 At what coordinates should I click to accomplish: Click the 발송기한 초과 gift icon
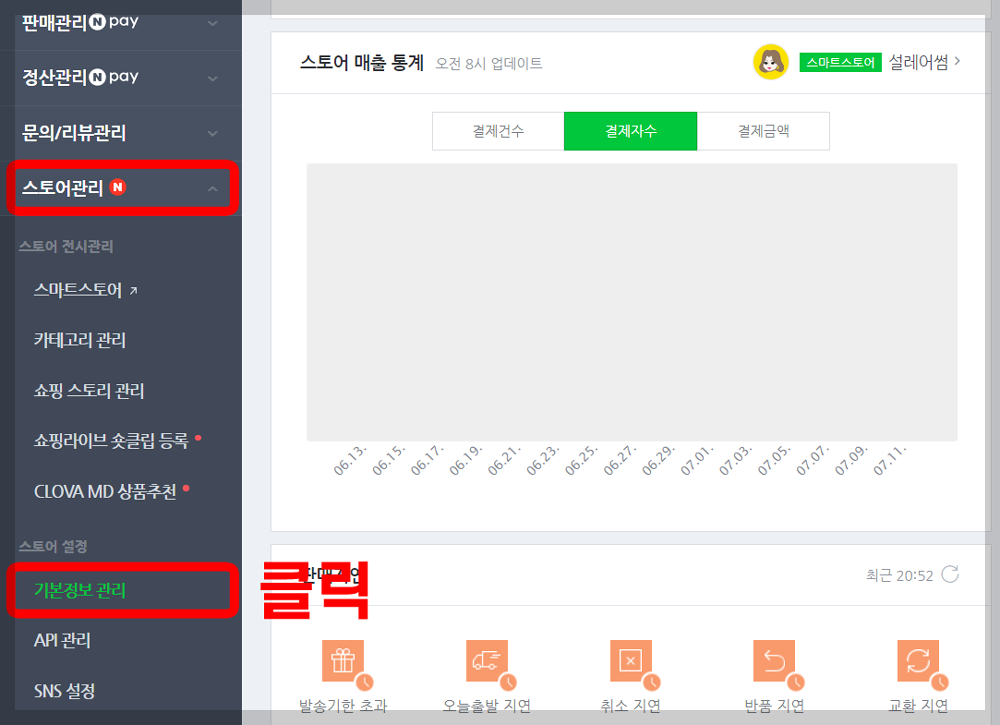click(344, 660)
